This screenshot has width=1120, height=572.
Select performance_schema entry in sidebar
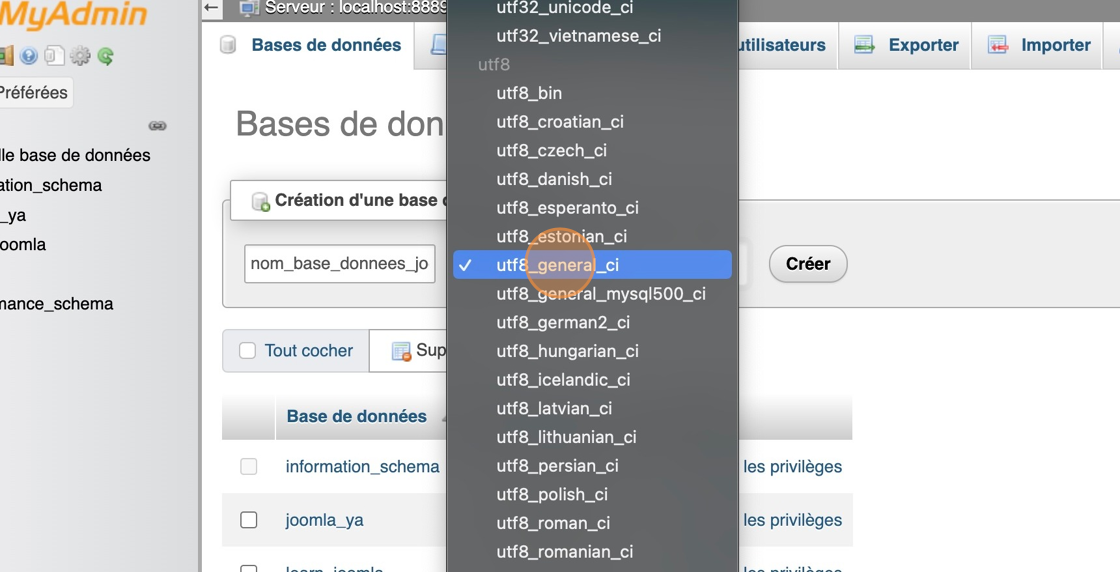pos(56,304)
